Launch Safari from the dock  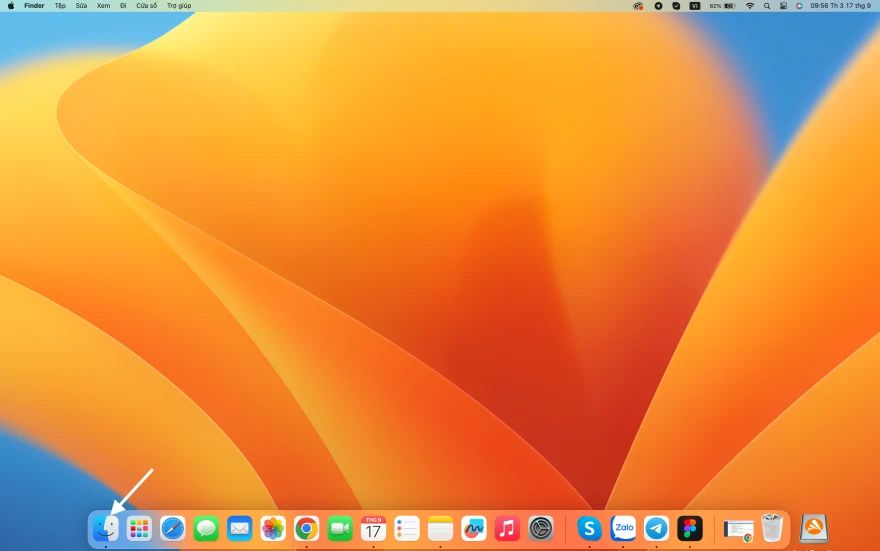[172, 529]
